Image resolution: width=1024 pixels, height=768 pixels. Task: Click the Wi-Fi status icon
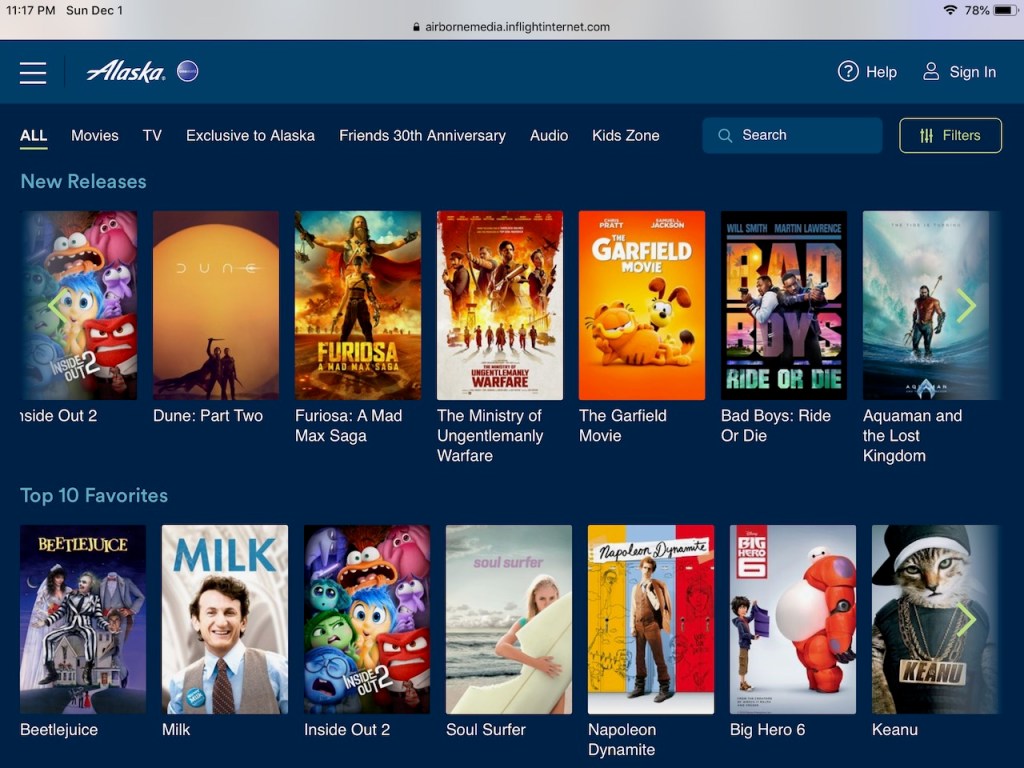949,10
